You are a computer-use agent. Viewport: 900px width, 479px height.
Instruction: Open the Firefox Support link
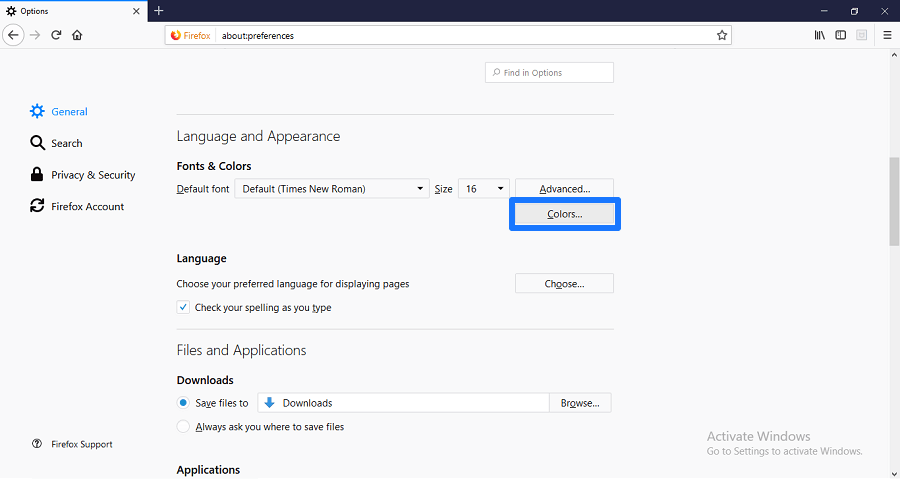[72, 444]
